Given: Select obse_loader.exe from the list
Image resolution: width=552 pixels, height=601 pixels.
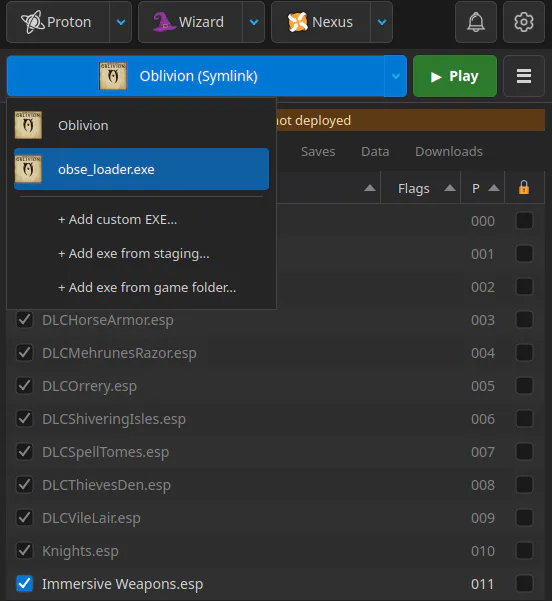Looking at the screenshot, I should click(141, 169).
